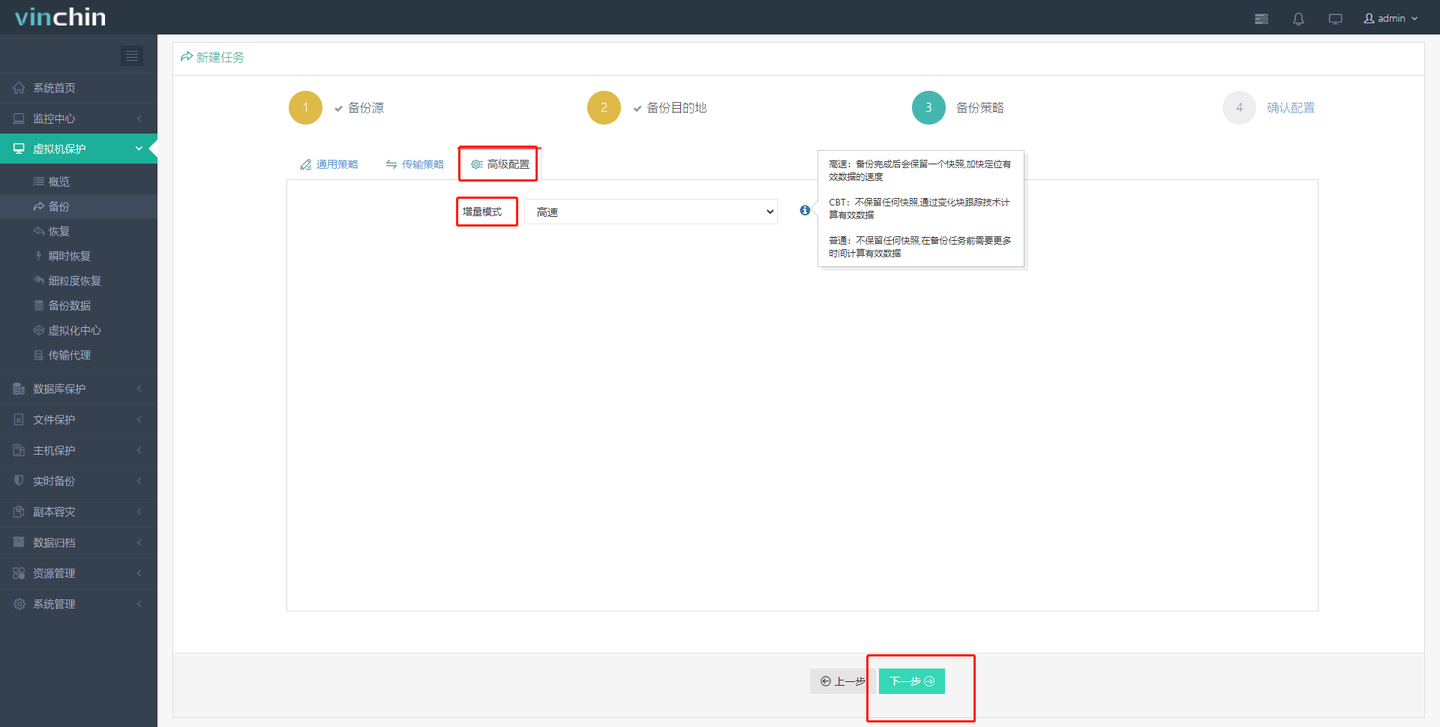Select the 高级配置 tab
The image size is (1440, 727).
point(500,164)
